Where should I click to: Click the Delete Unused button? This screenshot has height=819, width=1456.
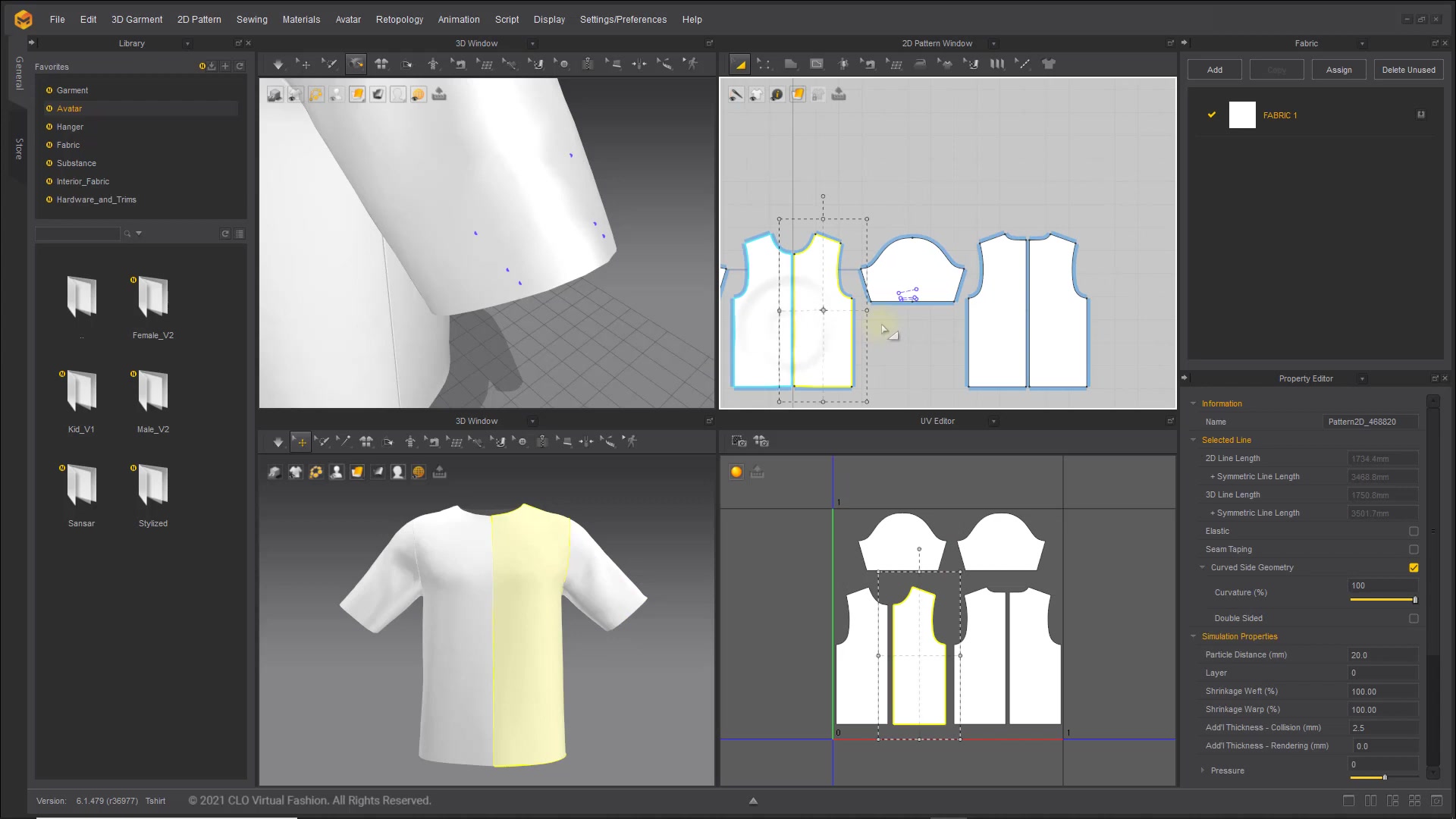(x=1408, y=69)
